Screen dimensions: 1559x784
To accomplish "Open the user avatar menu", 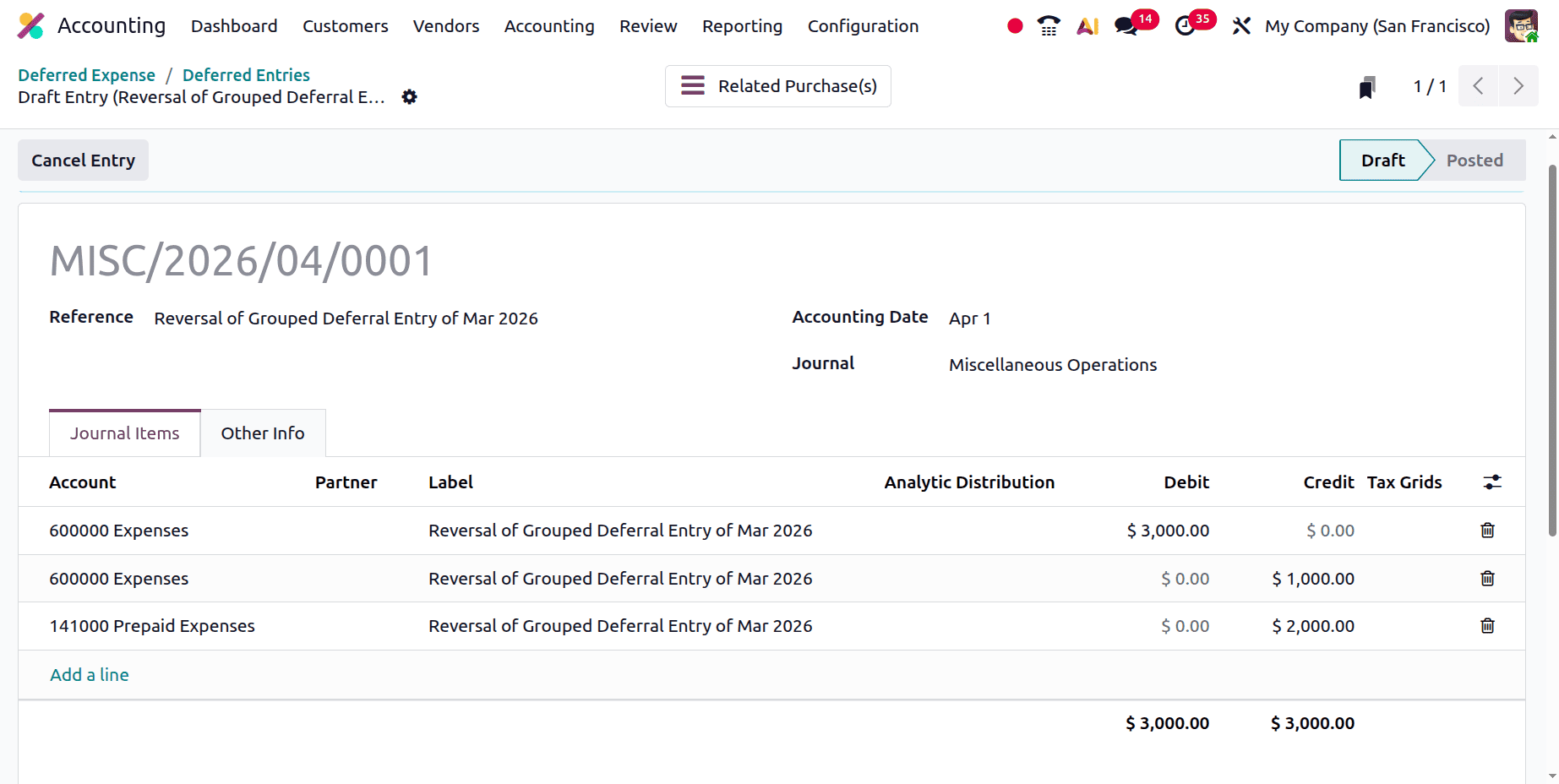I will [x=1521, y=26].
